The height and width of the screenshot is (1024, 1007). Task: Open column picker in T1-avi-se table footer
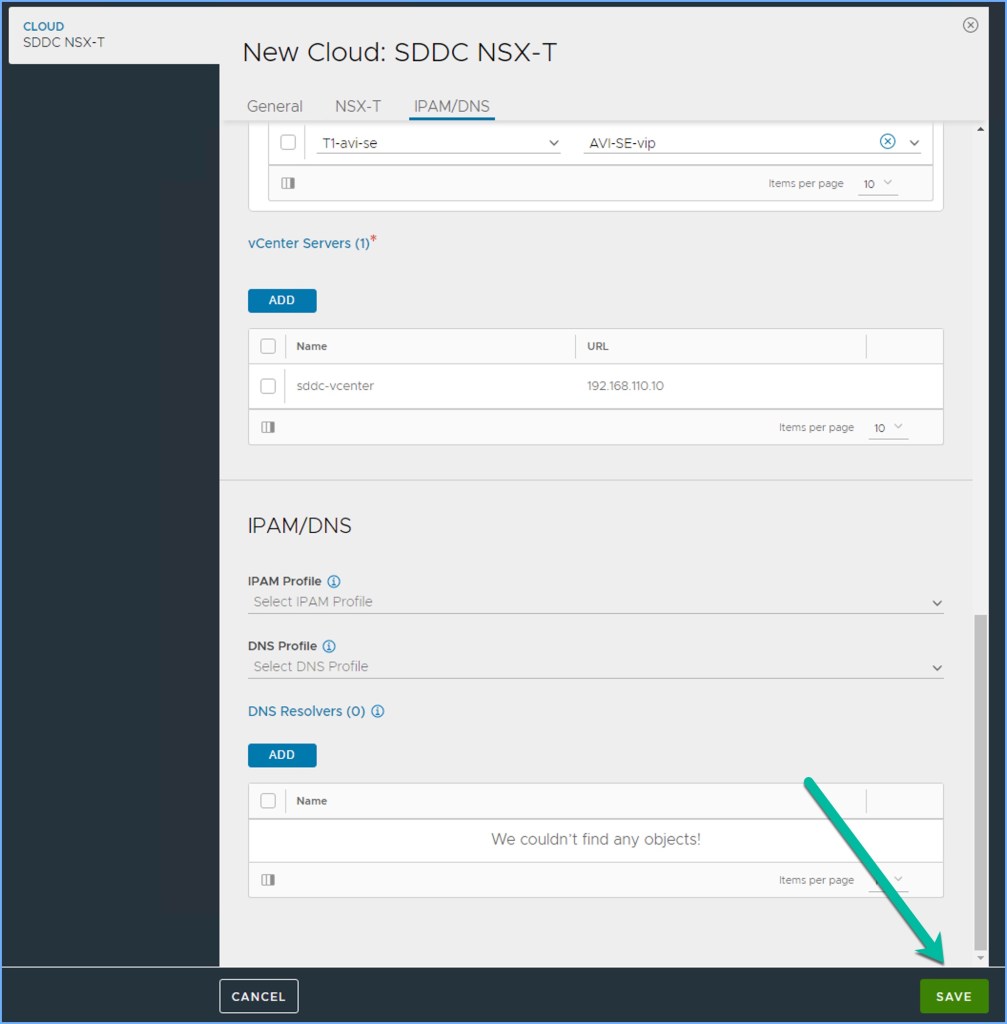pos(288,183)
